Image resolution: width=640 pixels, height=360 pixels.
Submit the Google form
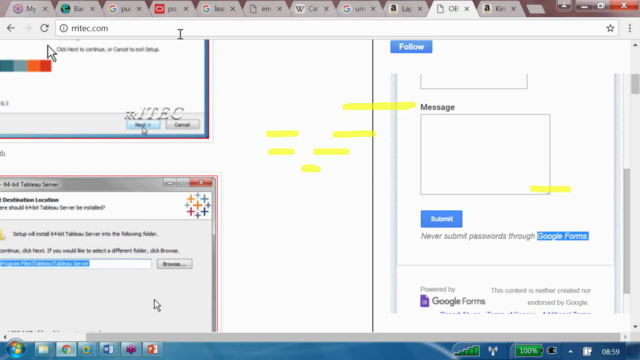pos(441,219)
